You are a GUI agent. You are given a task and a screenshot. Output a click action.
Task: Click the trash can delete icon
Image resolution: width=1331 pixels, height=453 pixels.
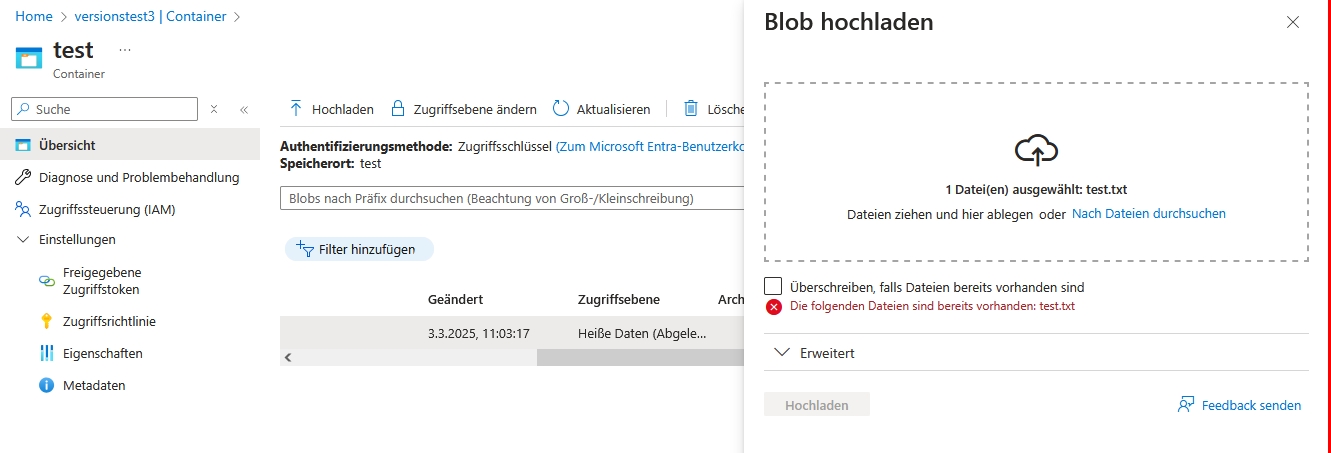[x=691, y=108]
